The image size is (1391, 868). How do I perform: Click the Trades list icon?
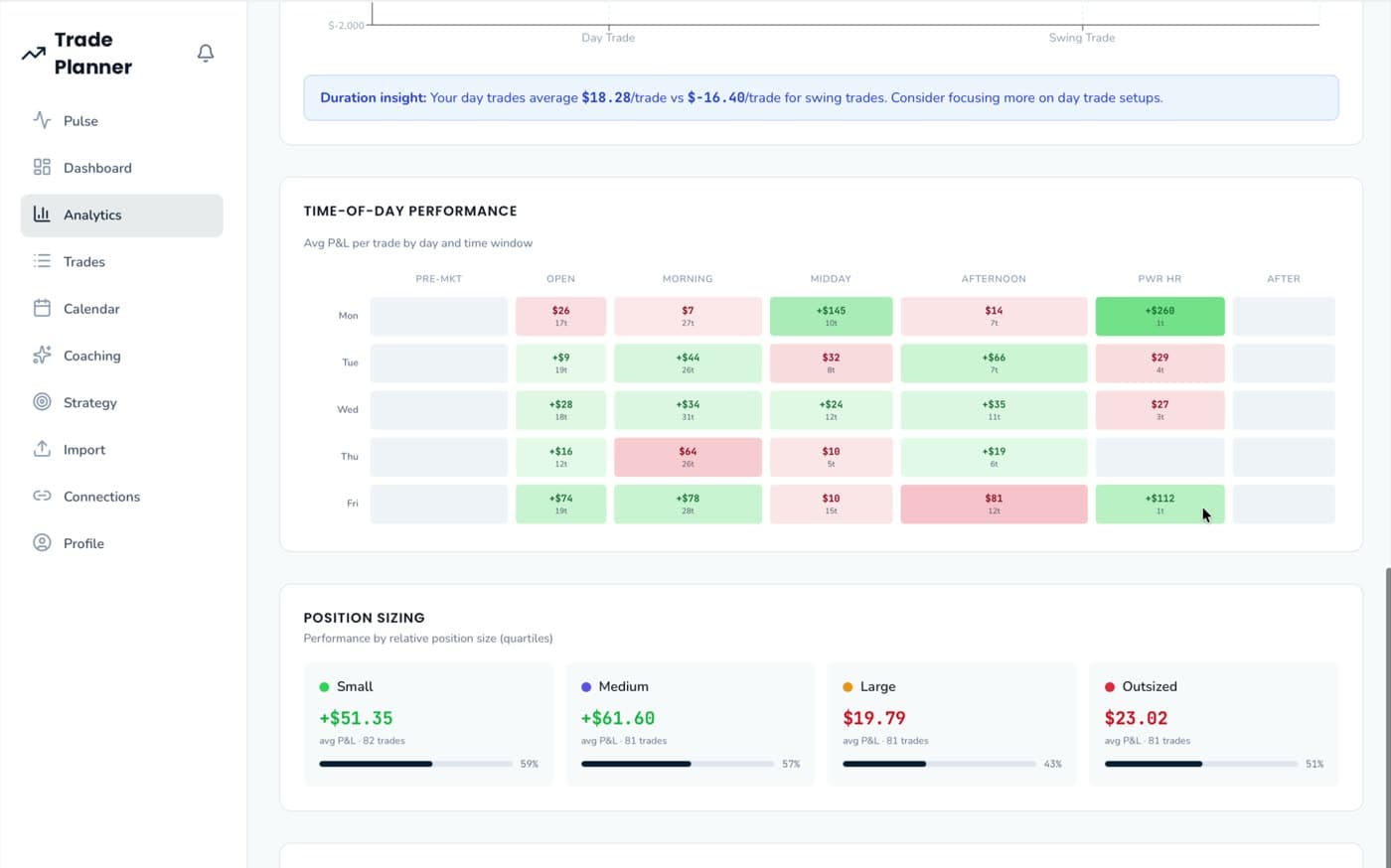pos(42,261)
